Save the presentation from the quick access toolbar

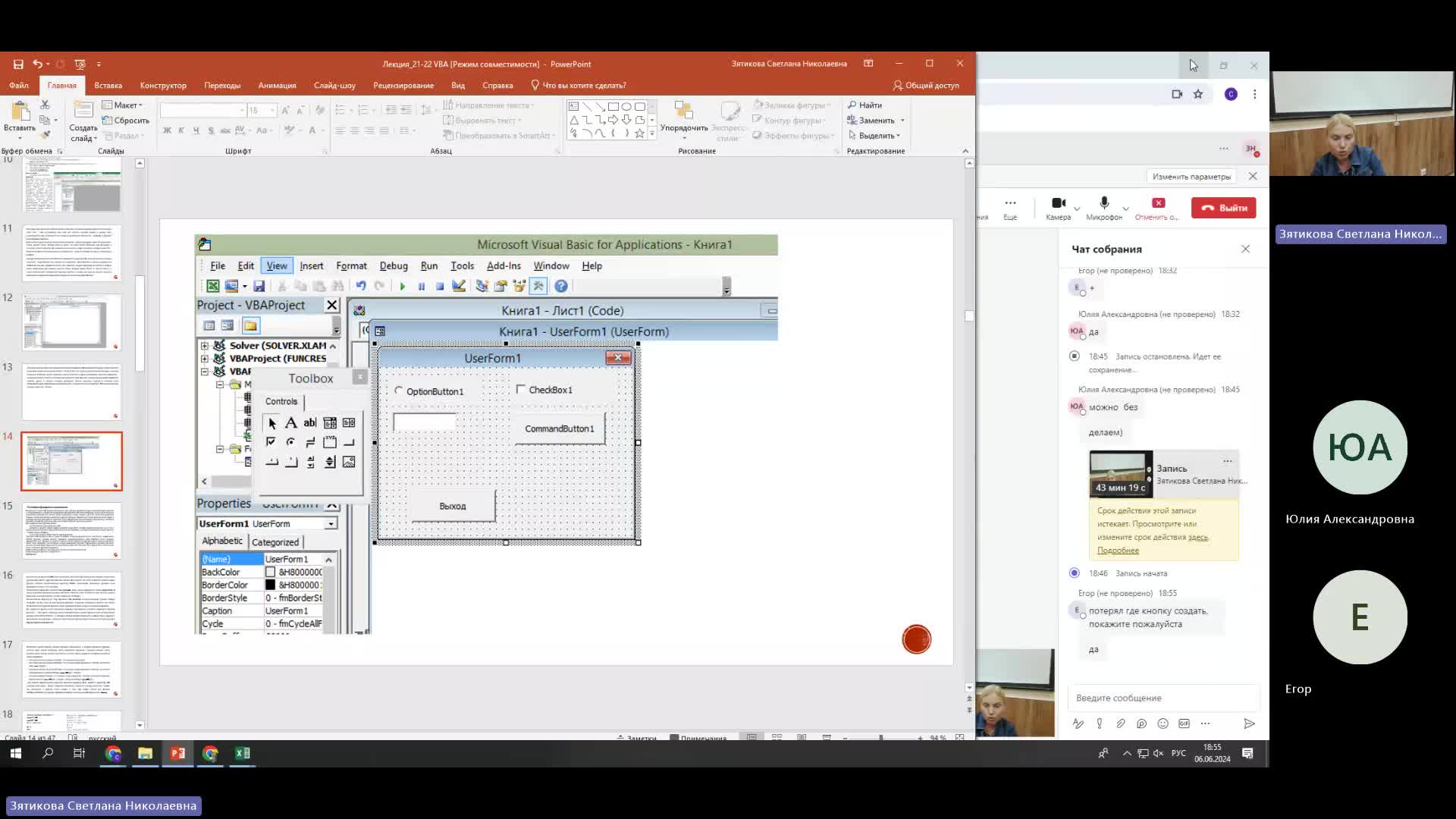[x=18, y=64]
